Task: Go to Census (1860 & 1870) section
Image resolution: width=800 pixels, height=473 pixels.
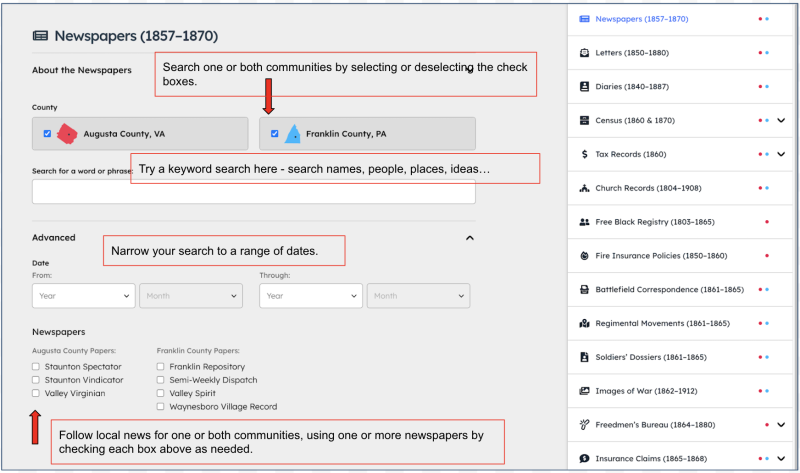Action: tap(635, 120)
